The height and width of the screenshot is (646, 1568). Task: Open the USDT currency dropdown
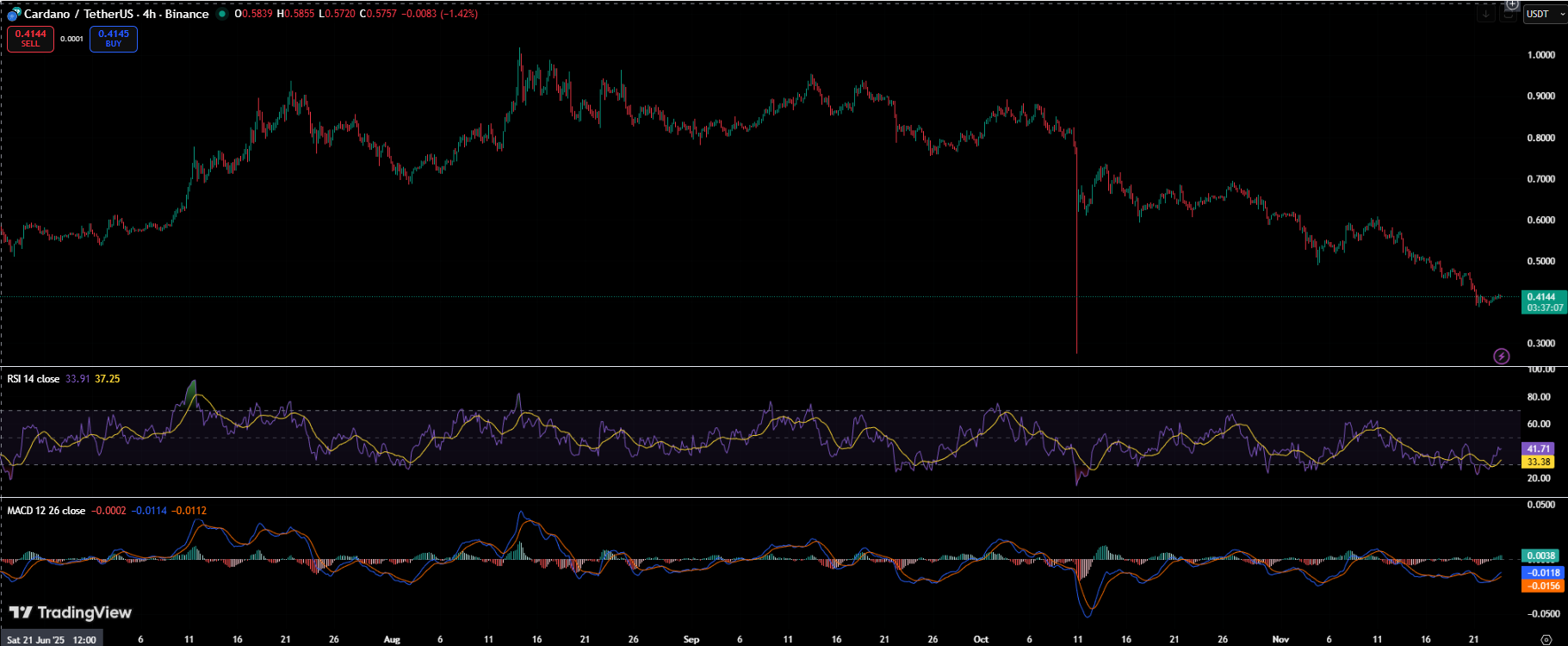point(1545,14)
